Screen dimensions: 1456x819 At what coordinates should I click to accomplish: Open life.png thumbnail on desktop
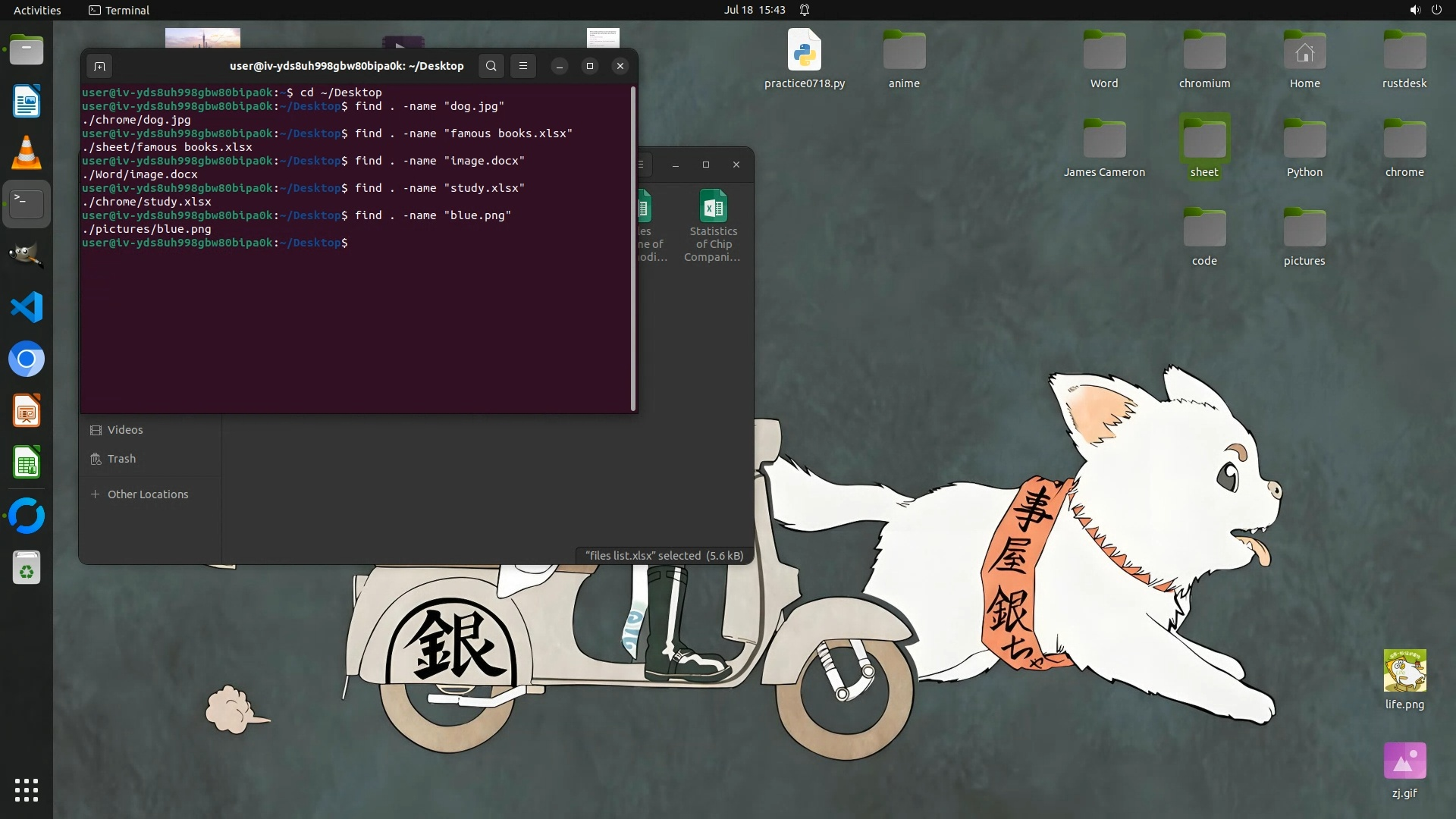point(1404,671)
